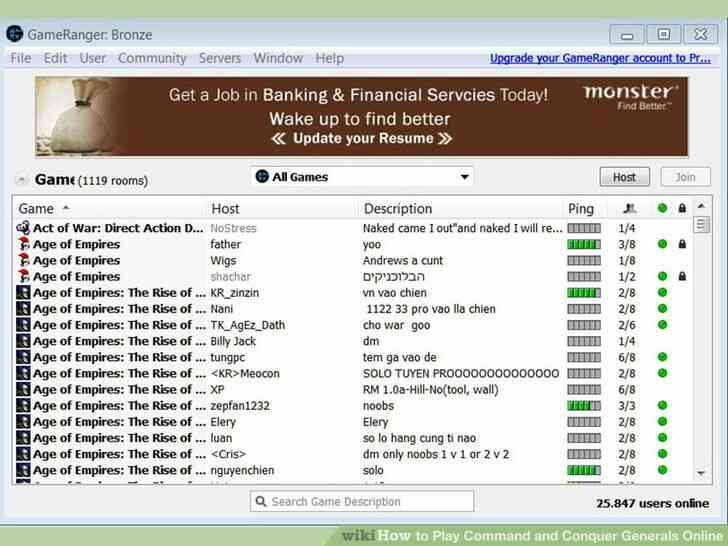Collapse the Games section arrow

click(21, 180)
